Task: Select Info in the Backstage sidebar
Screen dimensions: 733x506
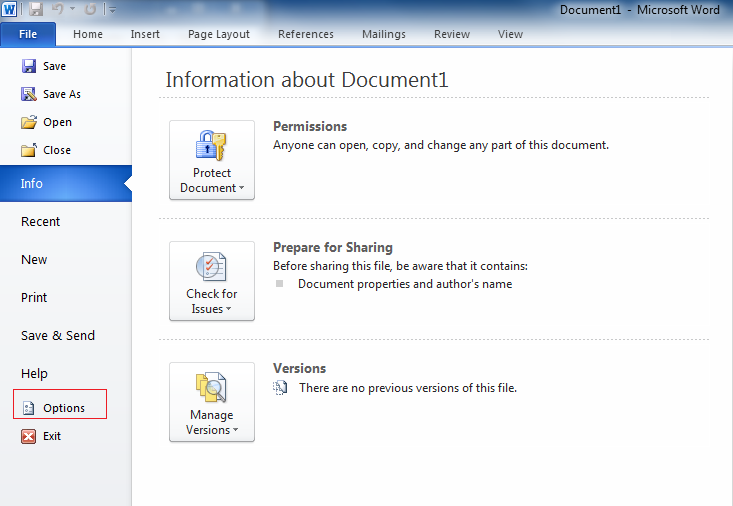Action: [66, 183]
